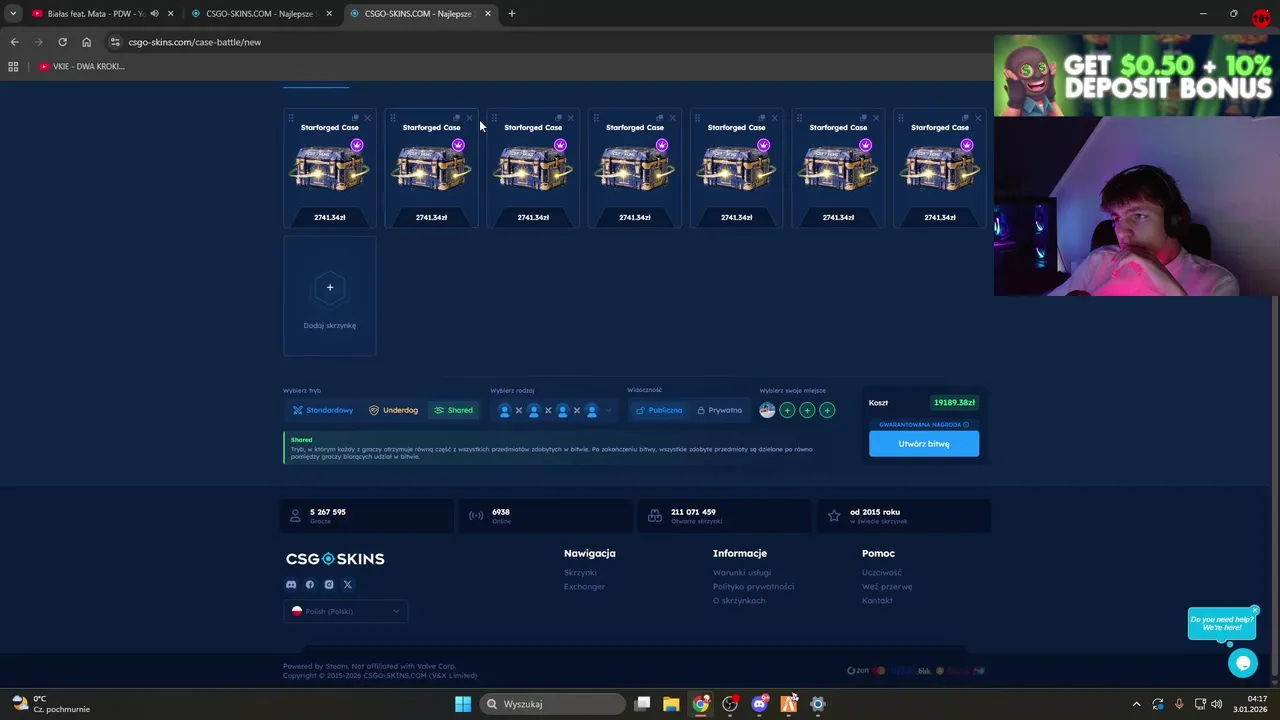The width and height of the screenshot is (1280, 720).
Task: Pick the third seat plus icon
Action: tap(807, 410)
